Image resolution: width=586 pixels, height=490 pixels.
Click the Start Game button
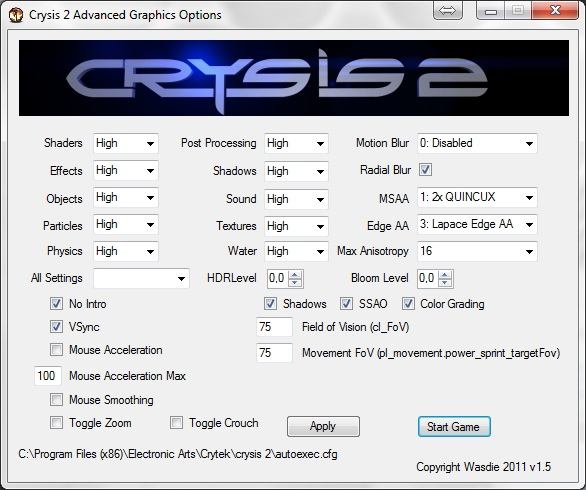(x=454, y=426)
